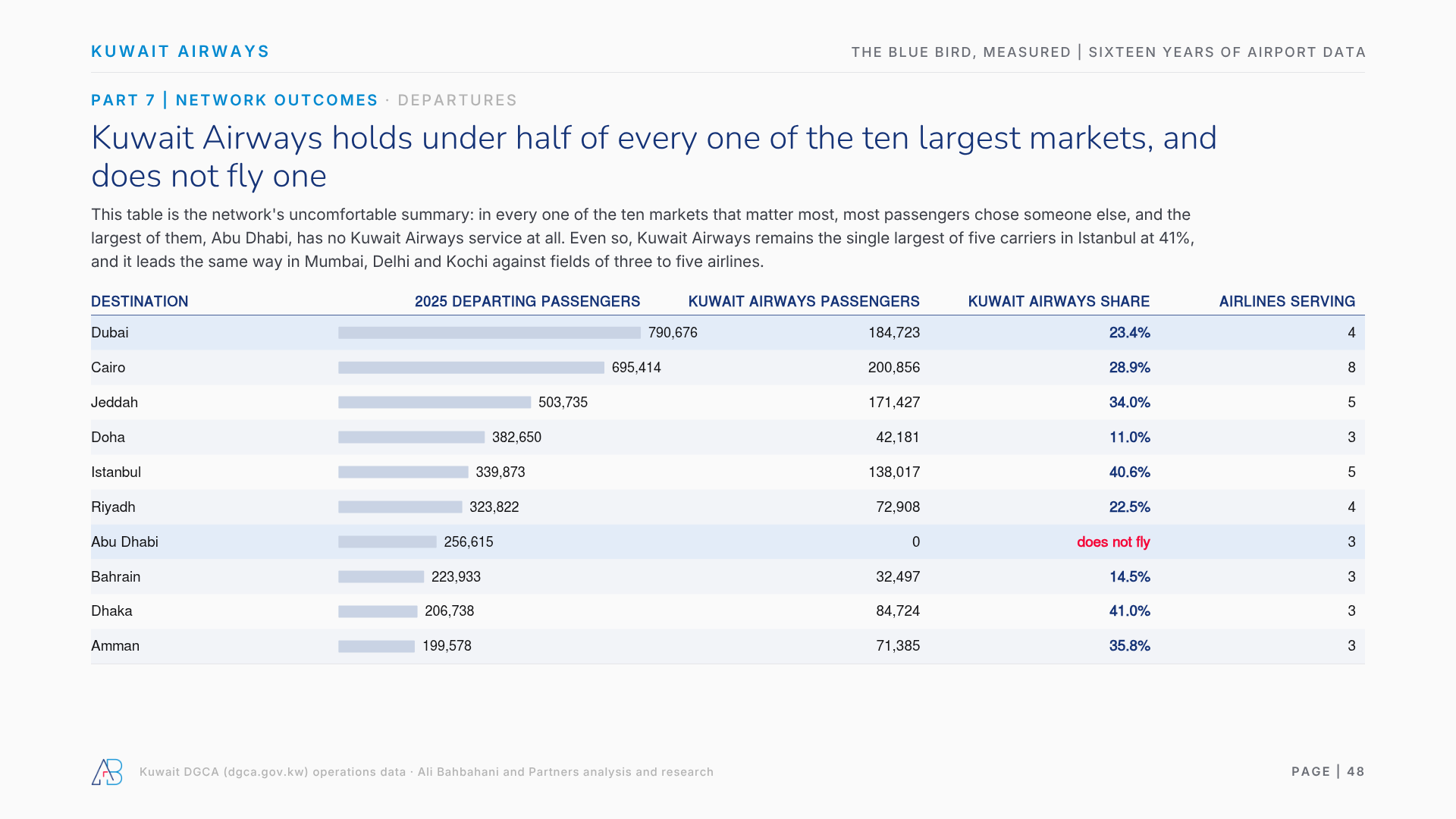Click the value 206,738
This screenshot has height=819, width=1456.
tap(450, 611)
